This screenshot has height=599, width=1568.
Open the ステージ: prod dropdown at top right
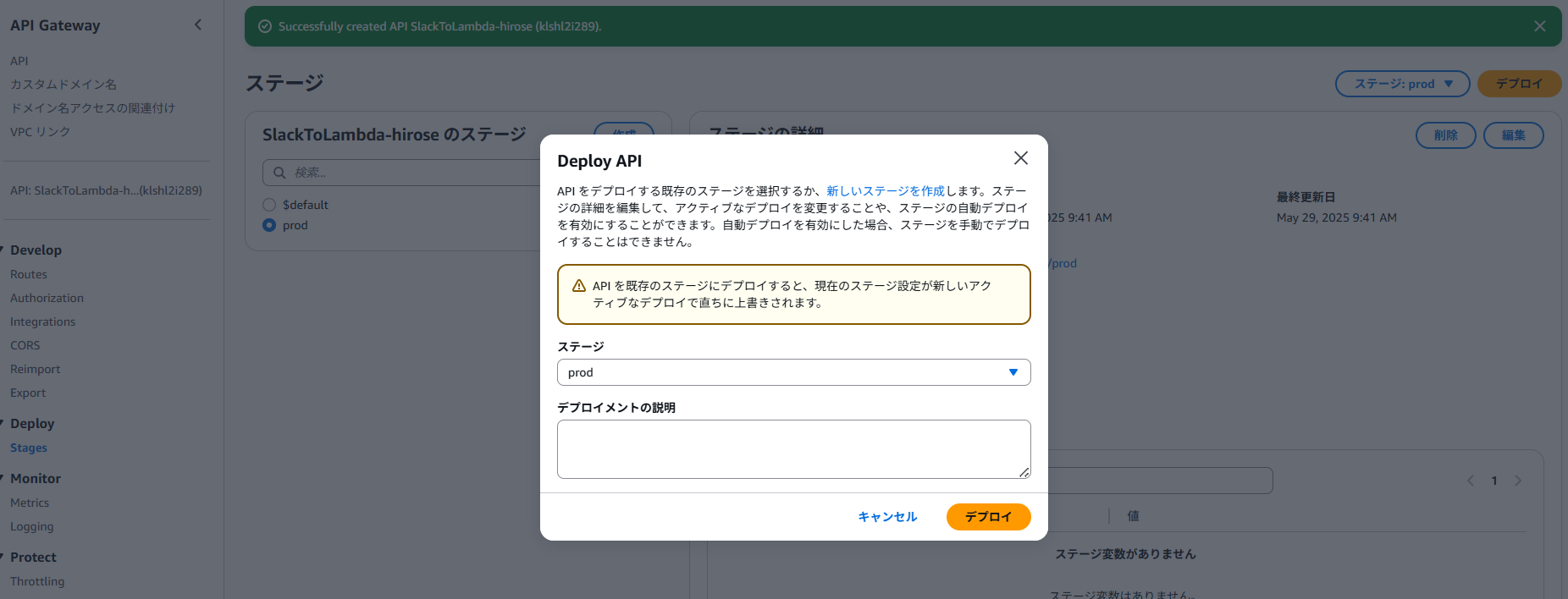coord(1403,84)
